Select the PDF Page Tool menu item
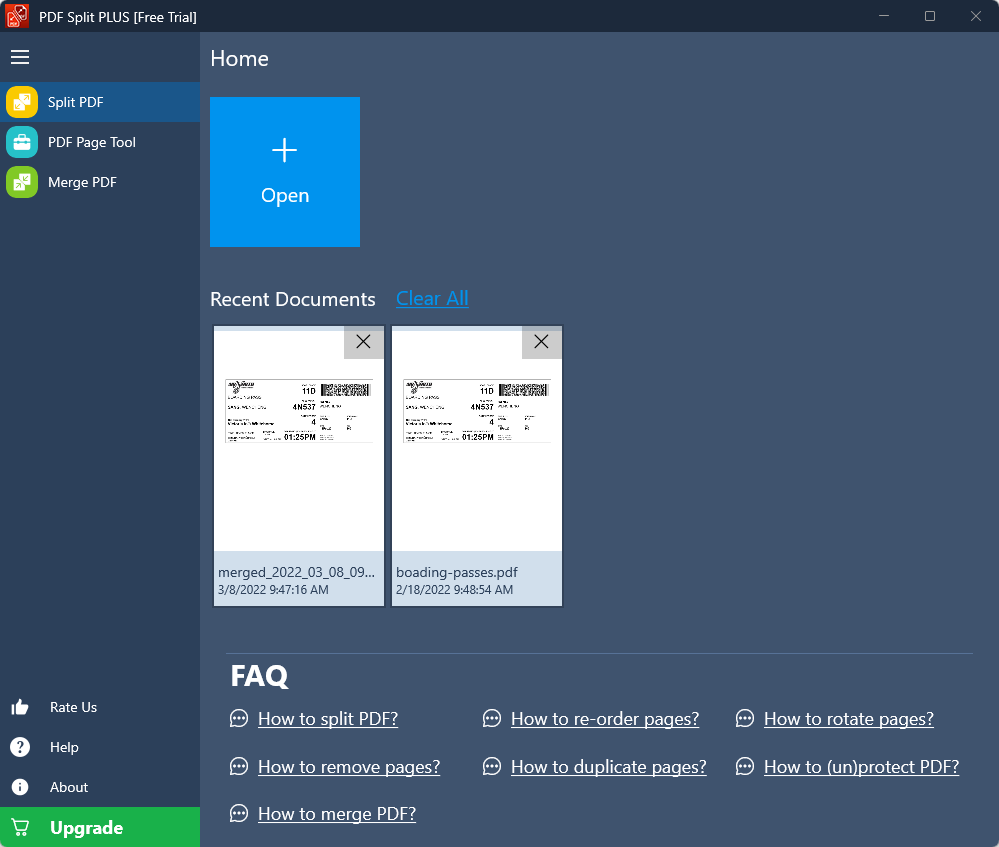The width and height of the screenshot is (999, 847). [x=92, y=142]
